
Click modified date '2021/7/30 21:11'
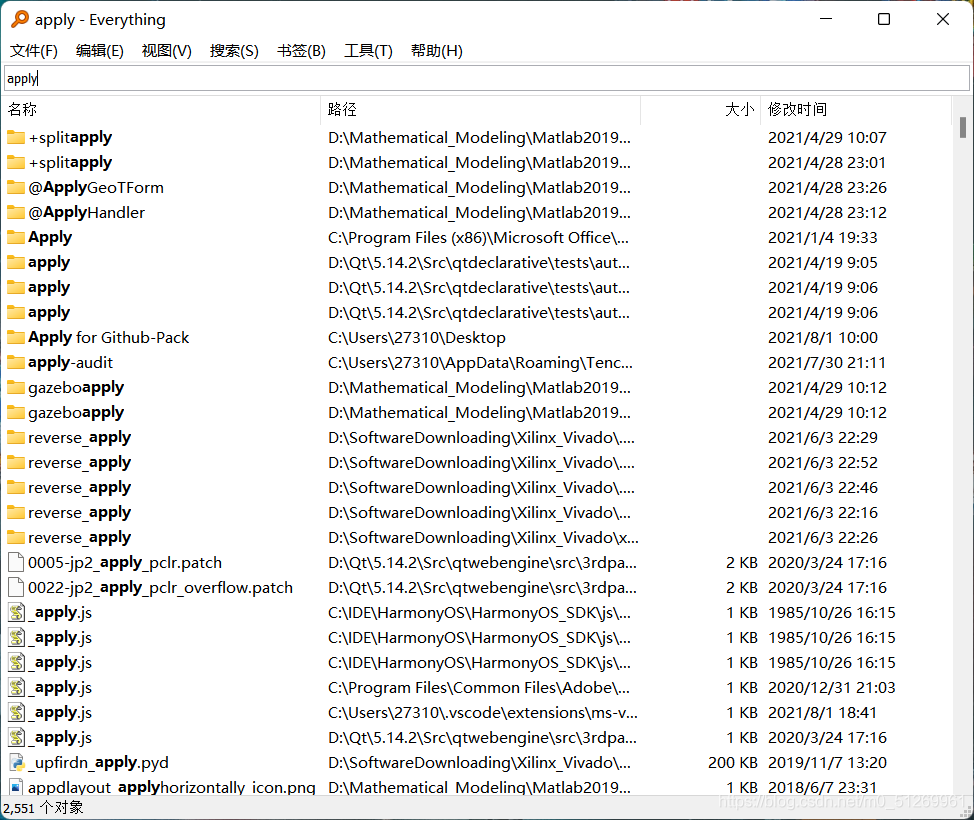click(x=827, y=362)
